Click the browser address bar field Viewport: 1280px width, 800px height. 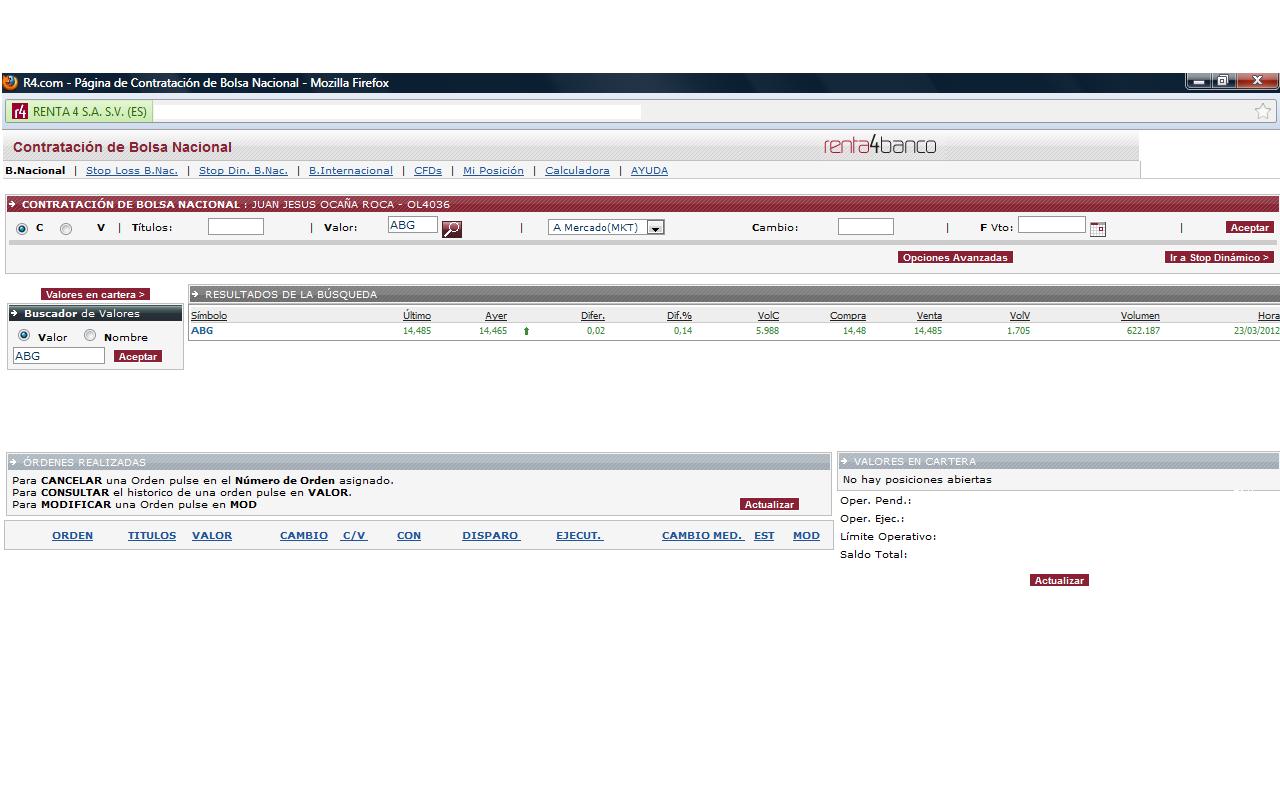(398, 112)
